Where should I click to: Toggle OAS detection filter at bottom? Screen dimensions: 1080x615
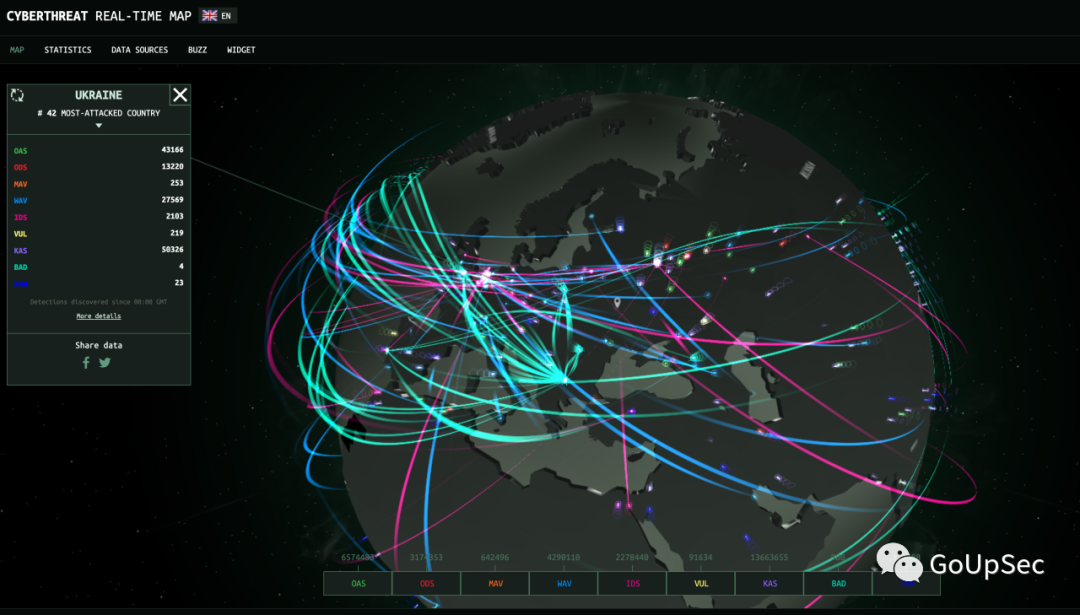pos(357,583)
